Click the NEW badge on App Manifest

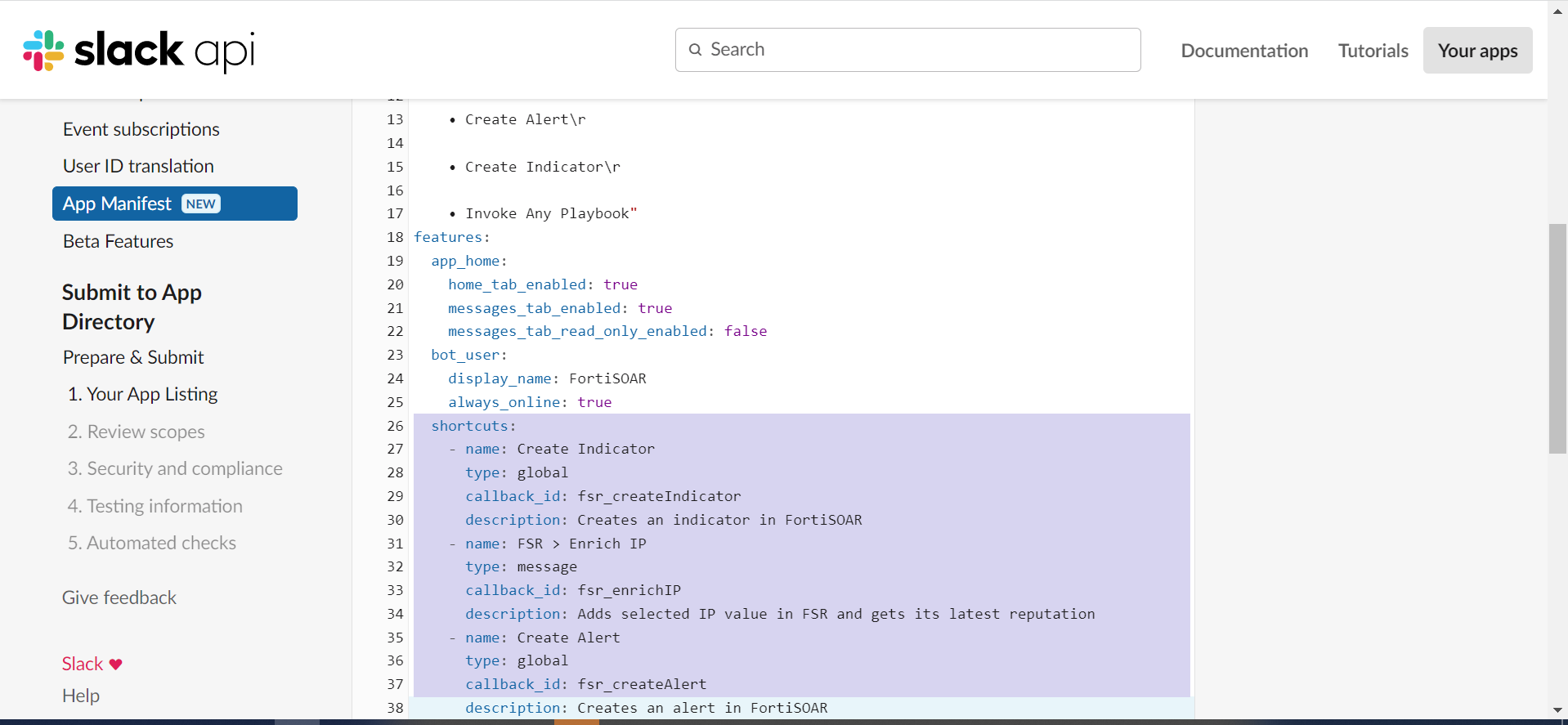(201, 204)
